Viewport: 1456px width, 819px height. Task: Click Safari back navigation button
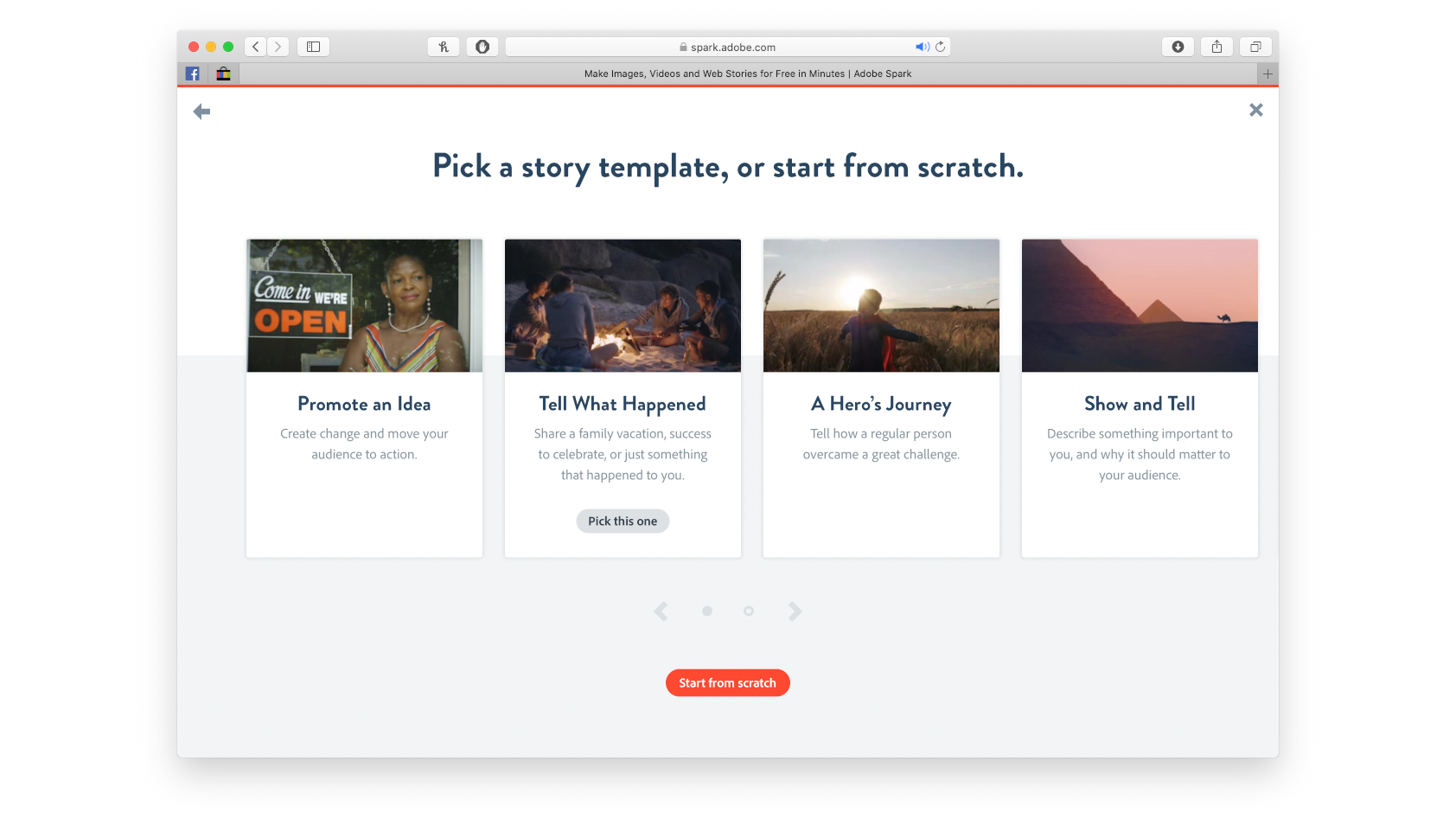click(x=256, y=47)
